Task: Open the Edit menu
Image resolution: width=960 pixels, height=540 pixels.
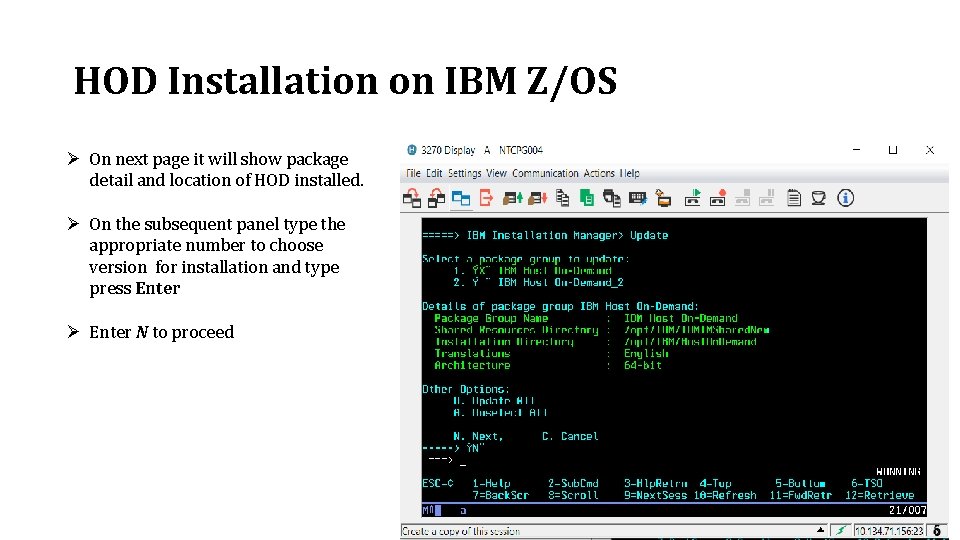Action: (x=434, y=173)
